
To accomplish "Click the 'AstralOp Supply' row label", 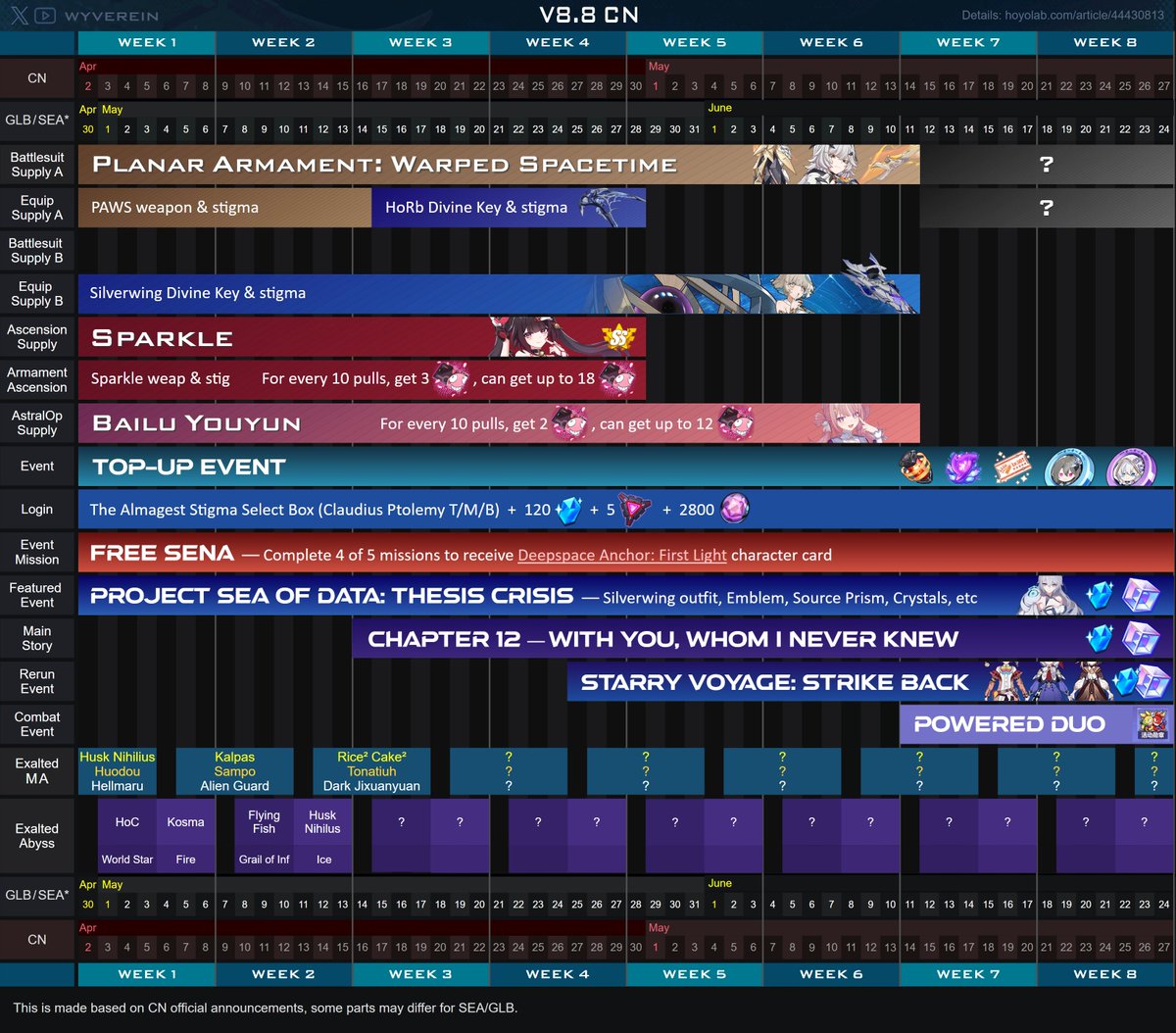I will pos(37,422).
